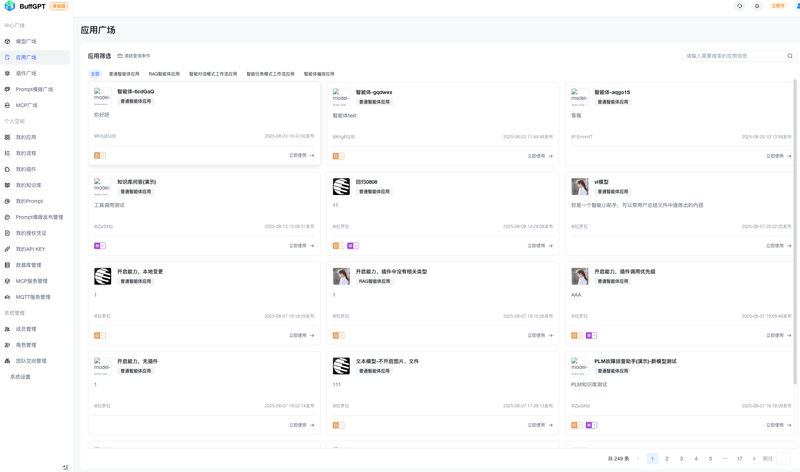
Task: Open the 开启能力、插件调用优先级 card title
Action: [x=624, y=272]
